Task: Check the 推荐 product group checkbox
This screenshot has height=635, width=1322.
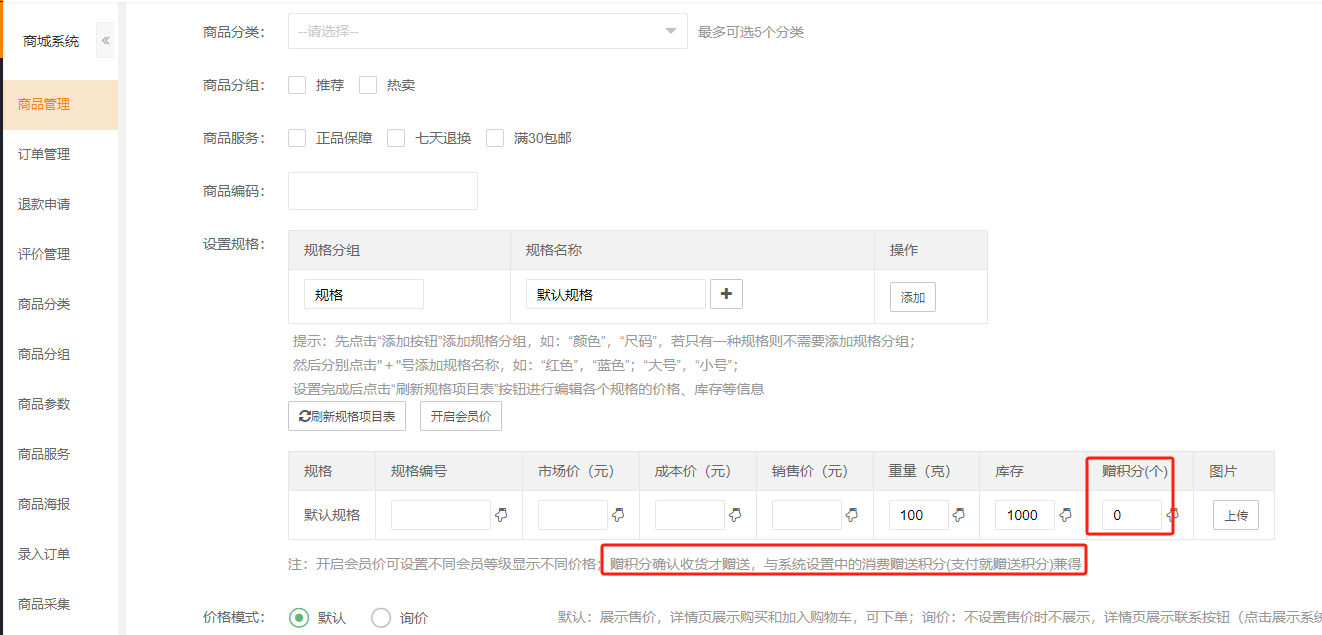Action: click(x=297, y=85)
